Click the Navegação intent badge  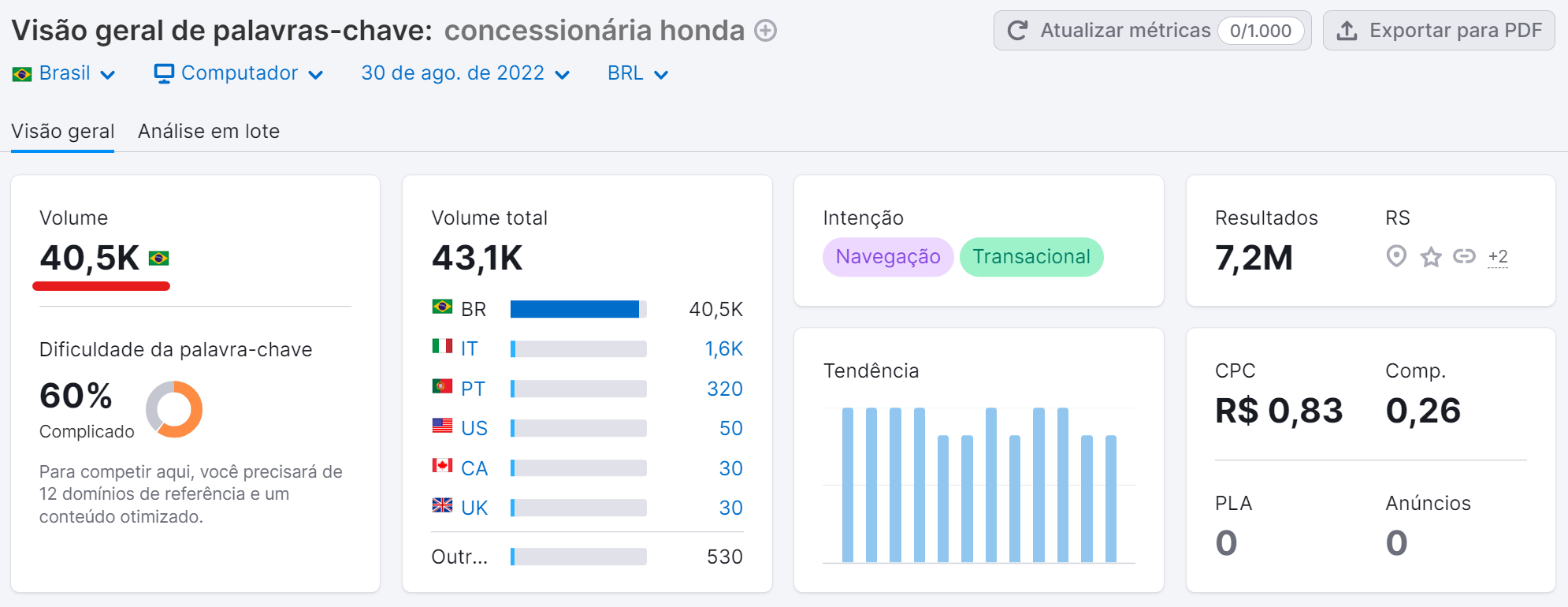[888, 257]
